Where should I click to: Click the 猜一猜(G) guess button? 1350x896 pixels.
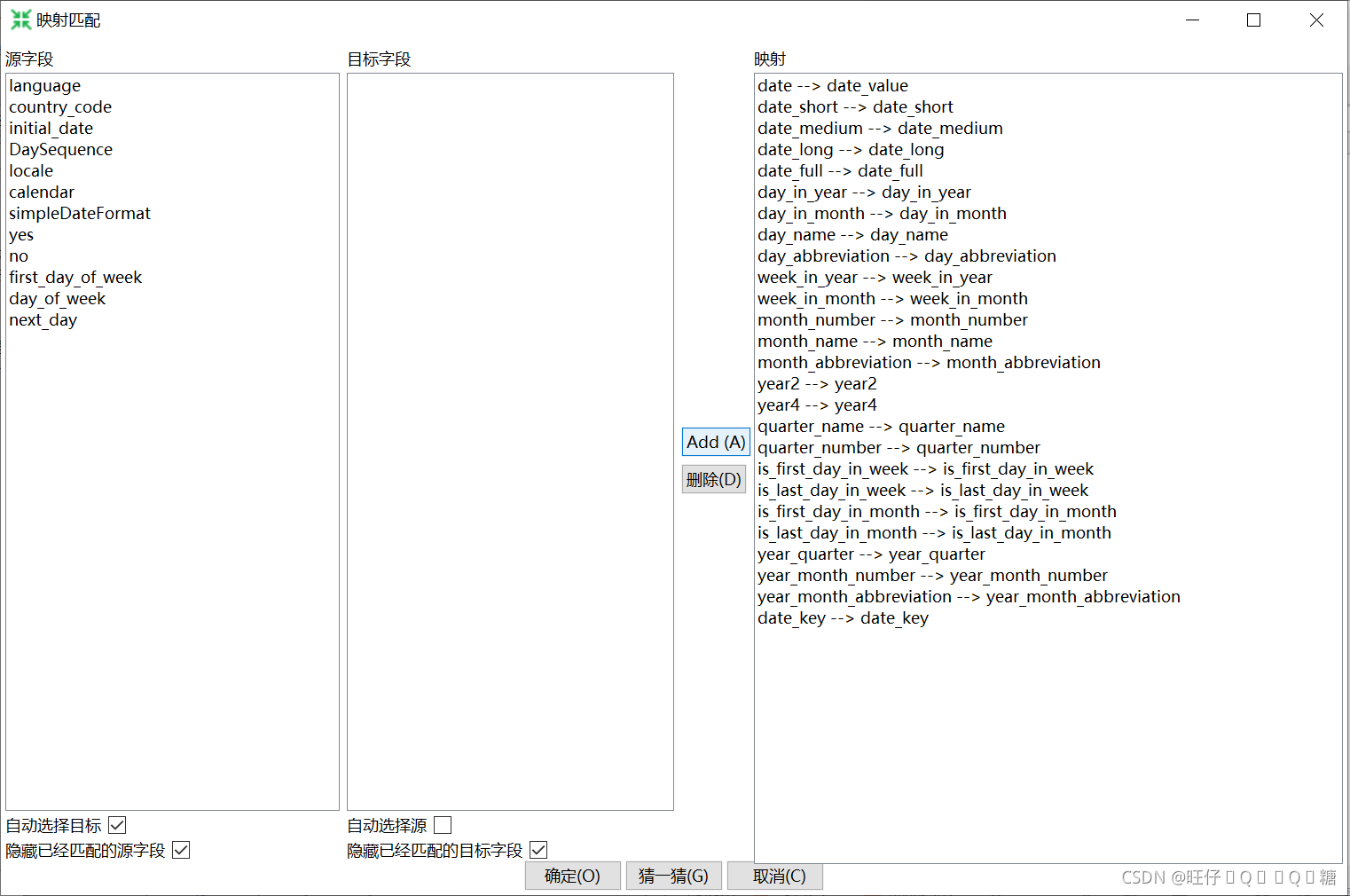click(673, 876)
